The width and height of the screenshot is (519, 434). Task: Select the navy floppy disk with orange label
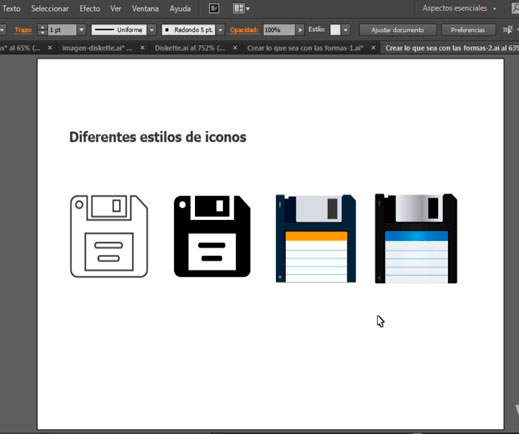coord(316,238)
